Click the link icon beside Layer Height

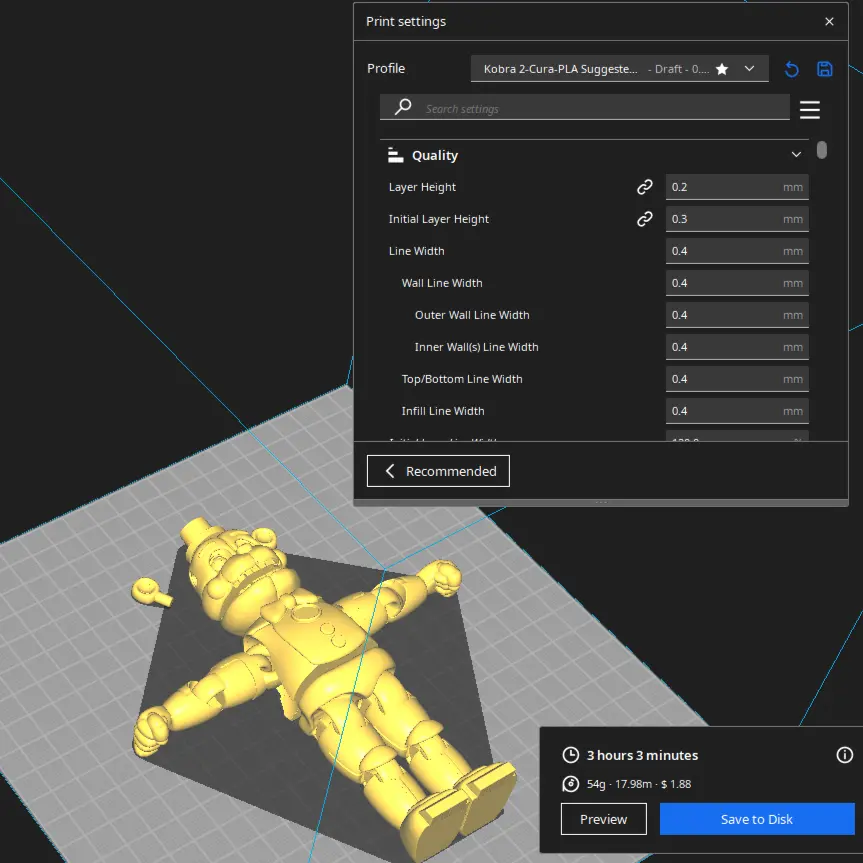(644, 187)
